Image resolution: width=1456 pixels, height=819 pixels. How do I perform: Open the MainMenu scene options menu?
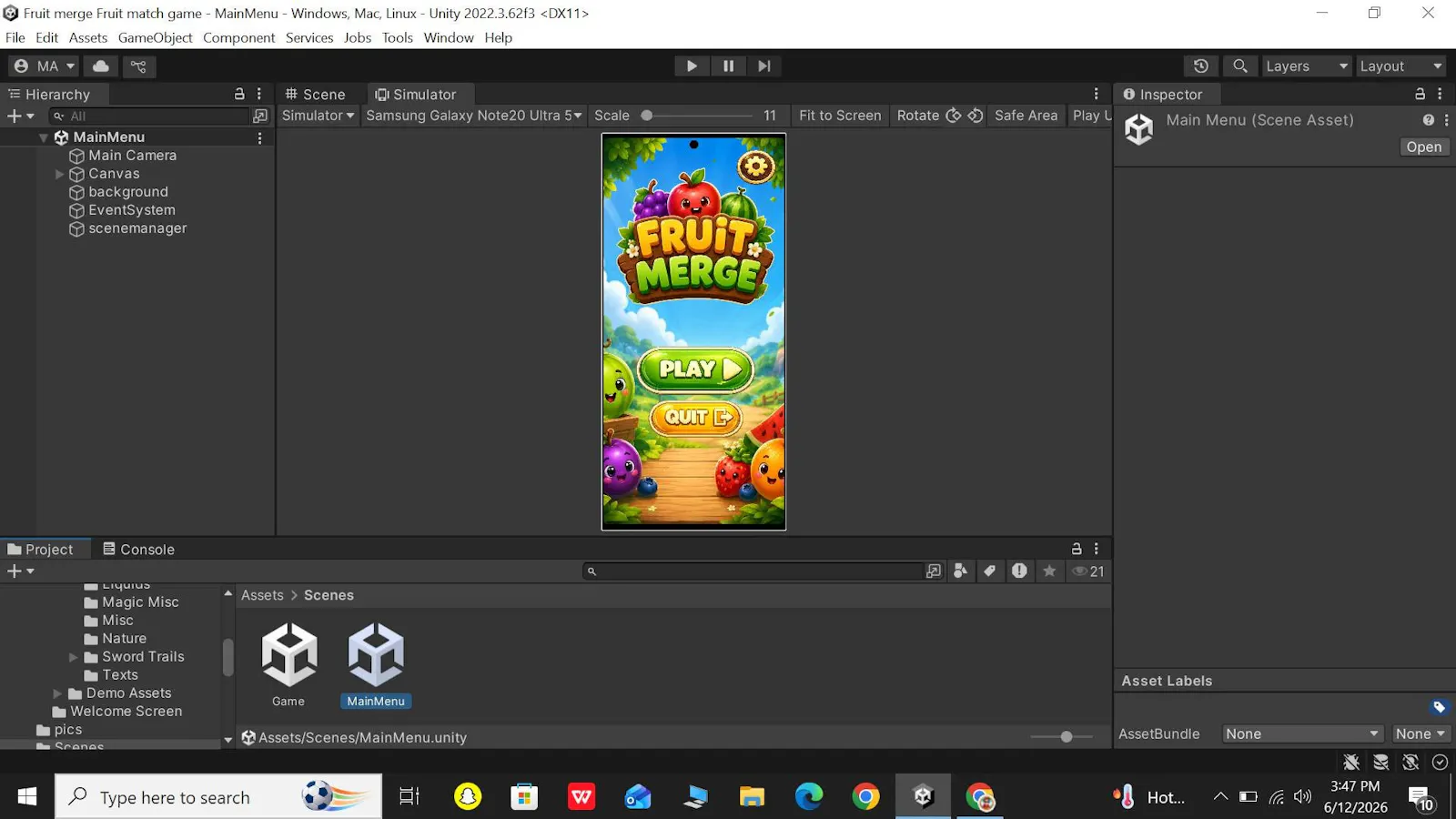coord(259,137)
